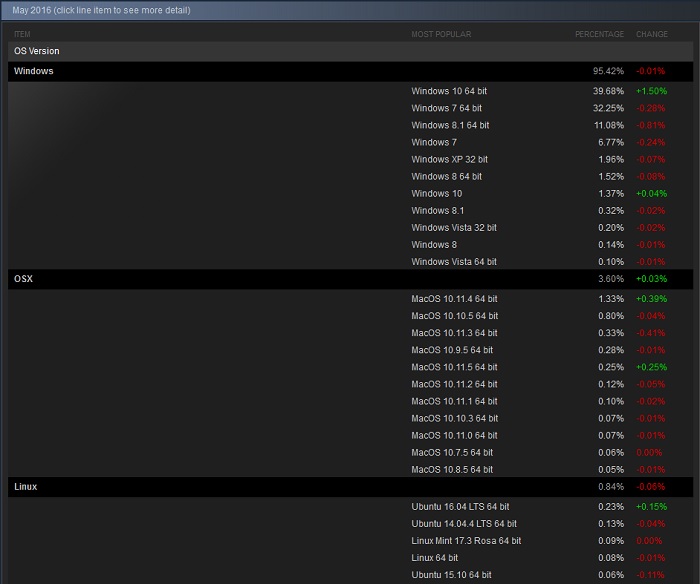Click the OS Version line item
The image size is (700, 584).
pos(36,51)
